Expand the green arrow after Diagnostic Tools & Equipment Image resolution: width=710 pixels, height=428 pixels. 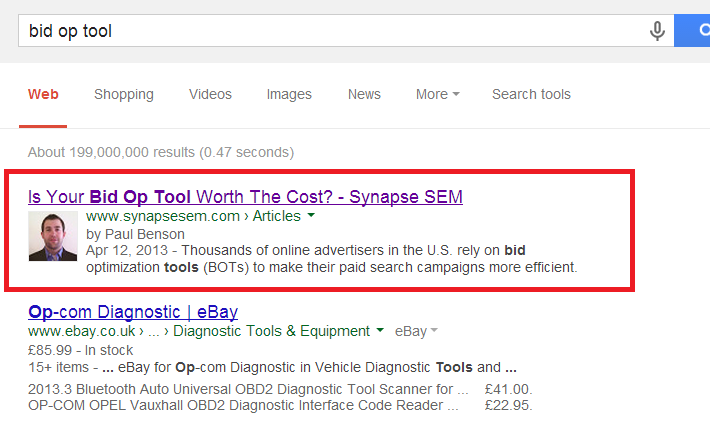click(x=380, y=330)
